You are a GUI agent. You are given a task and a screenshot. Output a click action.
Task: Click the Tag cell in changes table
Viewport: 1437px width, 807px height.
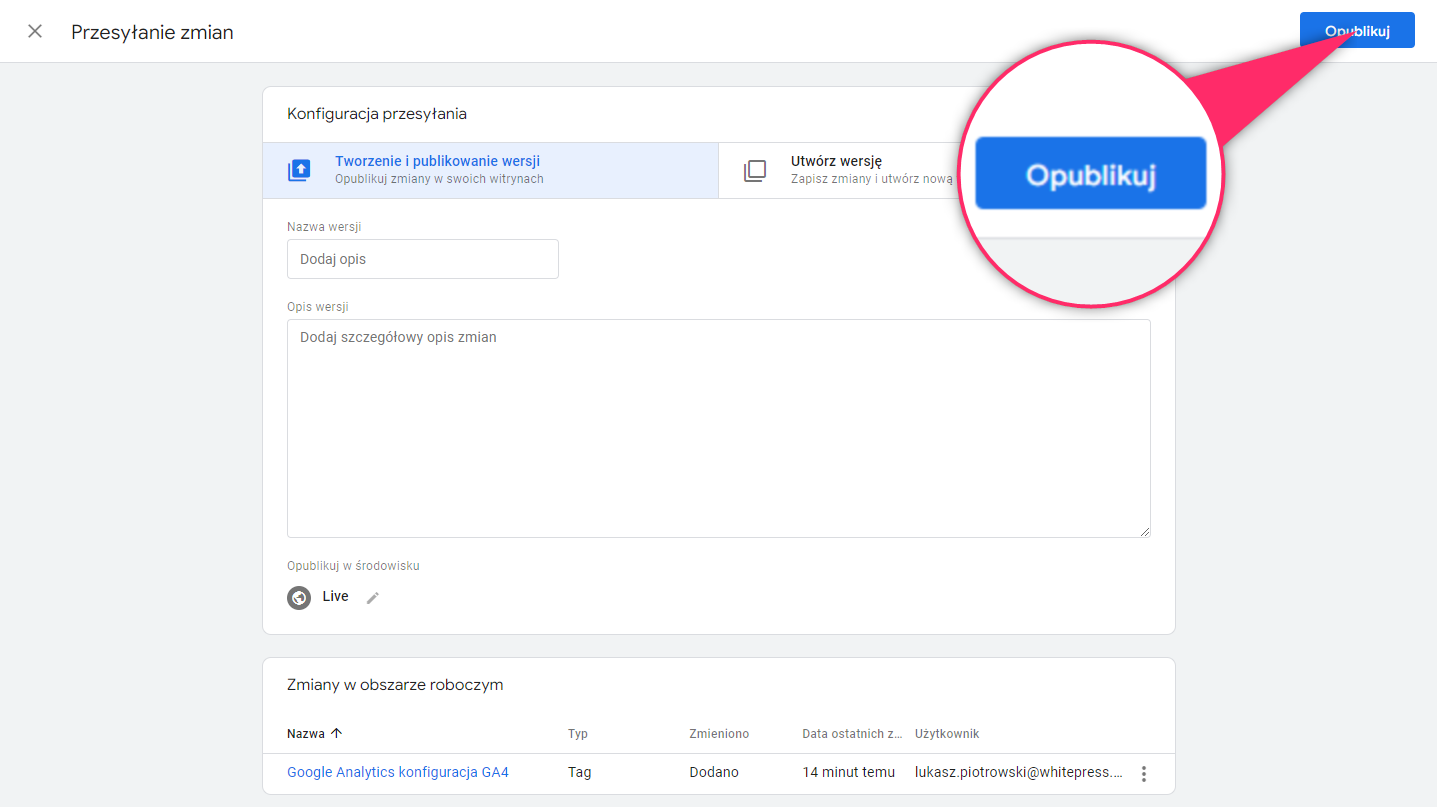579,772
